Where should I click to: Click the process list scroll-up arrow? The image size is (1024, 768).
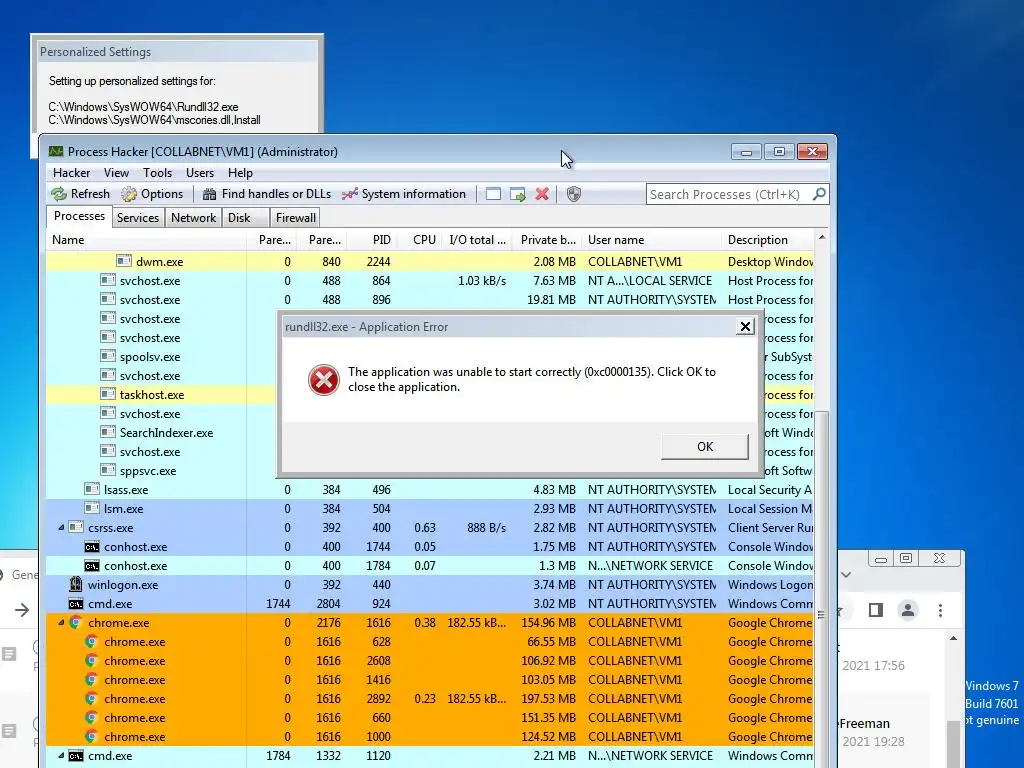pos(822,238)
